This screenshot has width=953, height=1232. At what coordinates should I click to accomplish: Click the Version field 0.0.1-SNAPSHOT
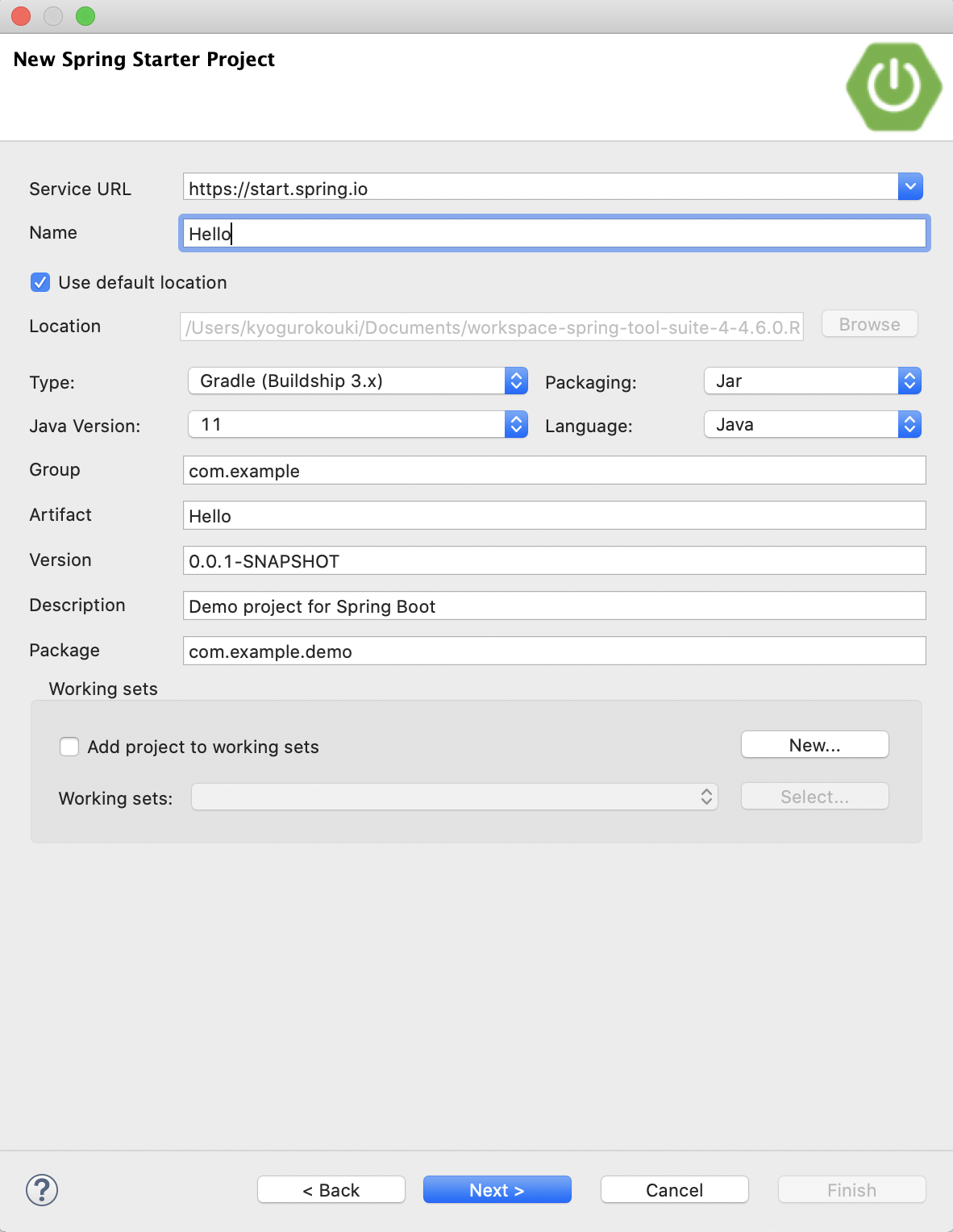(555, 560)
